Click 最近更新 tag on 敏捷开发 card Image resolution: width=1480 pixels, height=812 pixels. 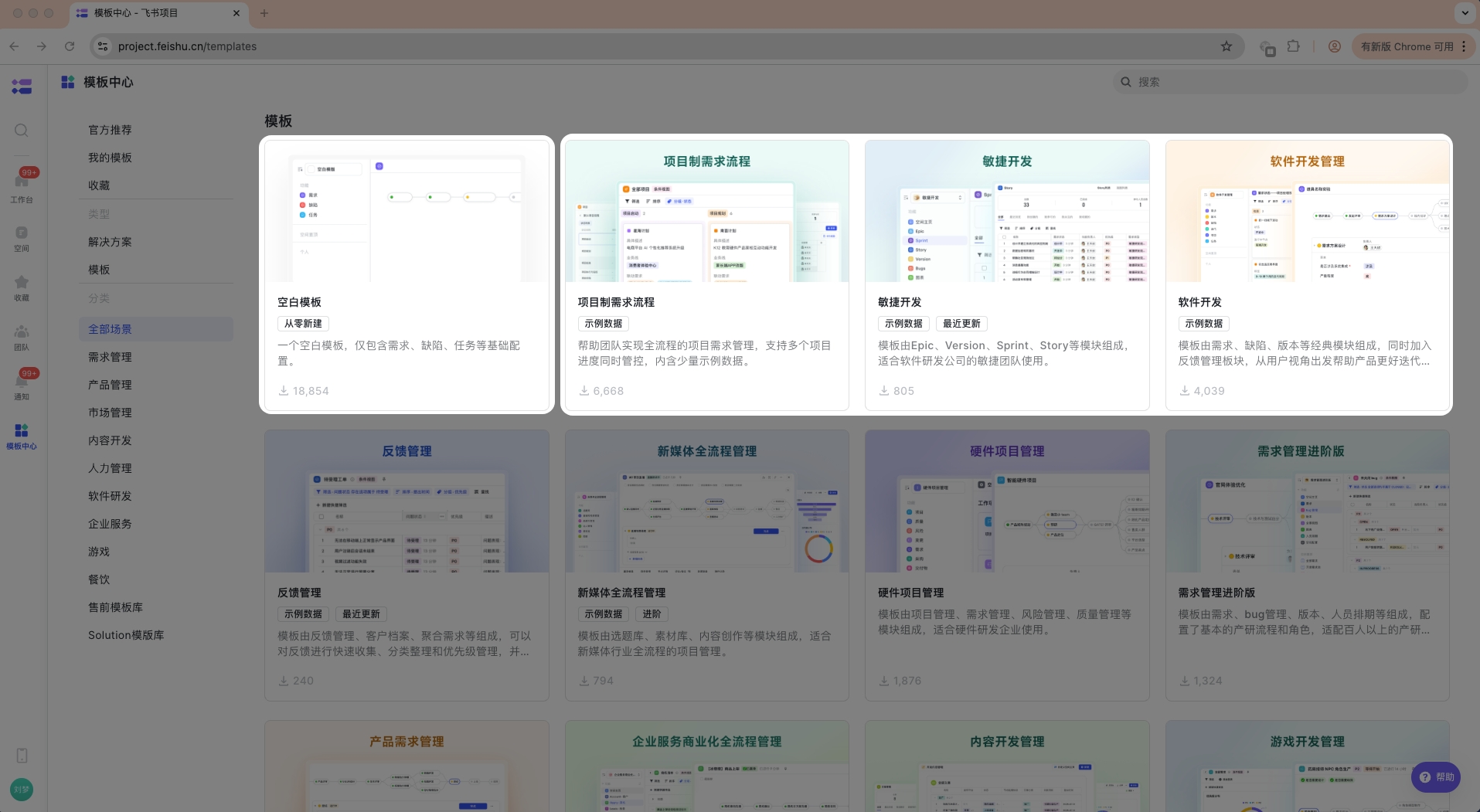pyautogui.click(x=961, y=324)
